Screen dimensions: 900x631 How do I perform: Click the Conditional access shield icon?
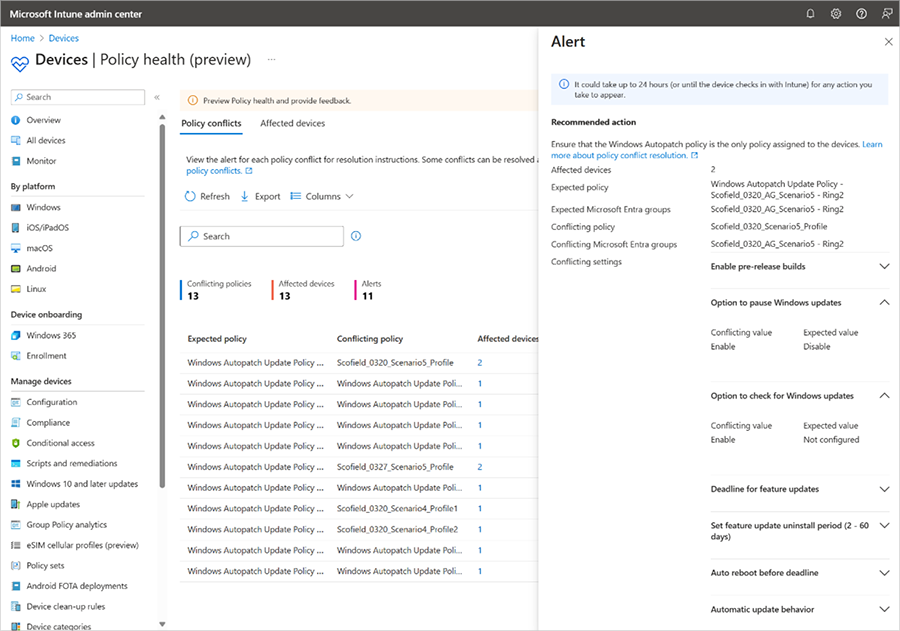[x=15, y=443]
